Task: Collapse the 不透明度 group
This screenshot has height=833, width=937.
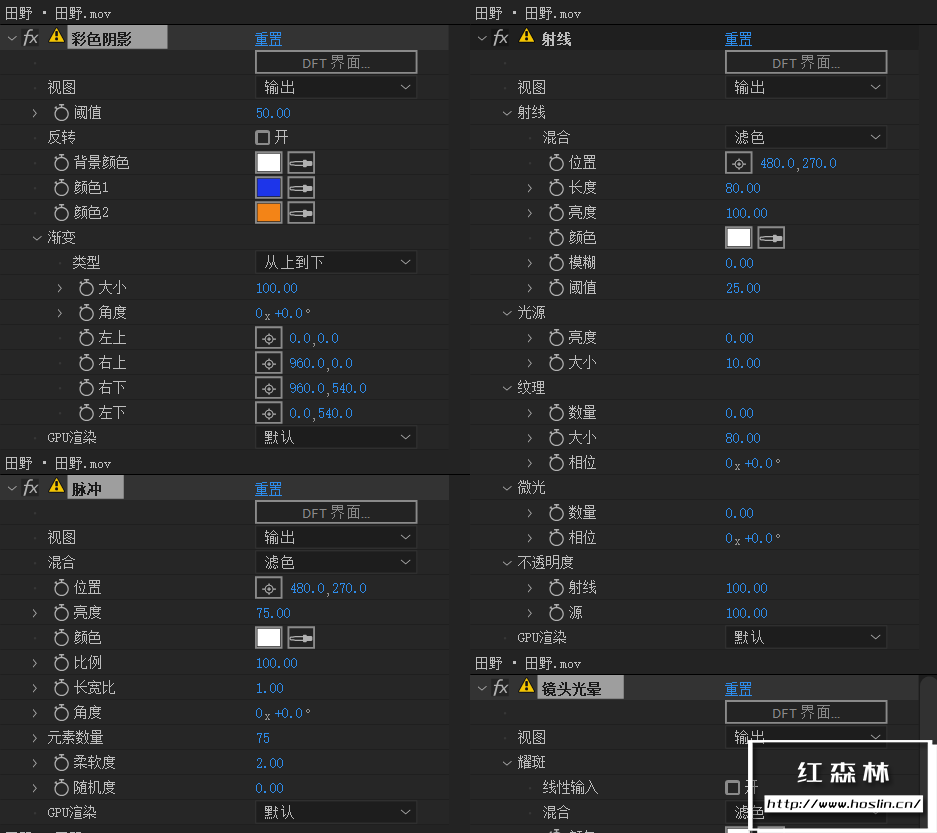Action: coord(507,563)
